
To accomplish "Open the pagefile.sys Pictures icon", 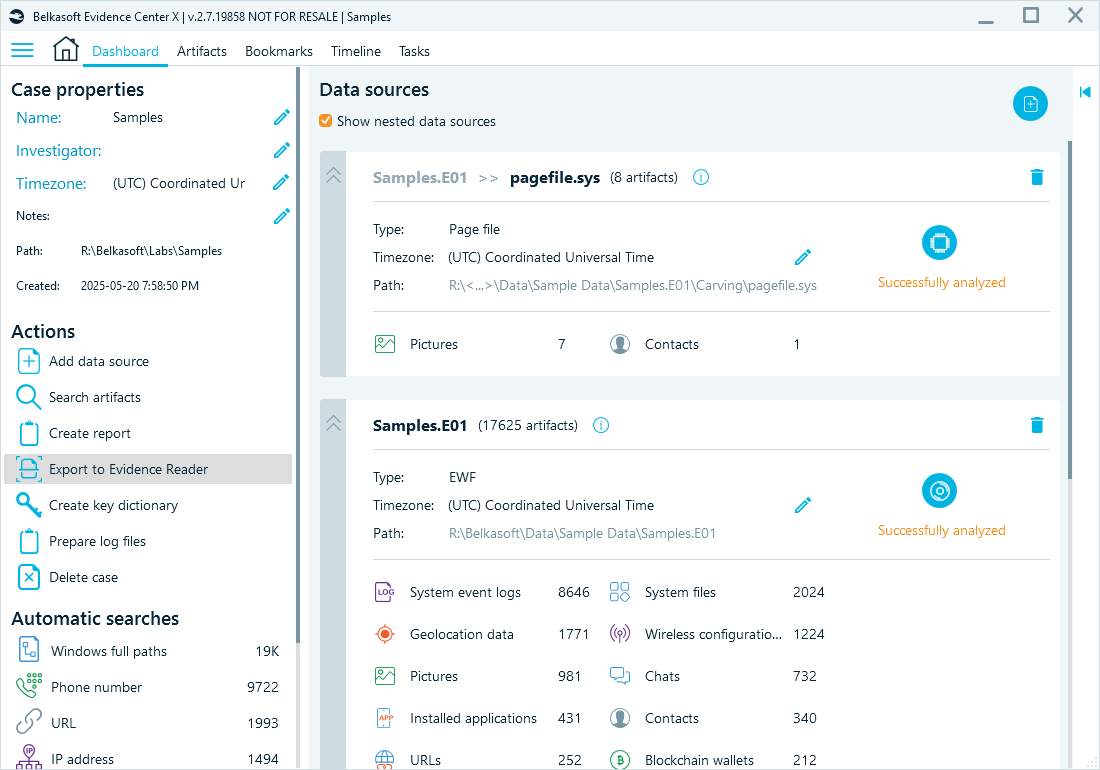I will click(x=385, y=344).
